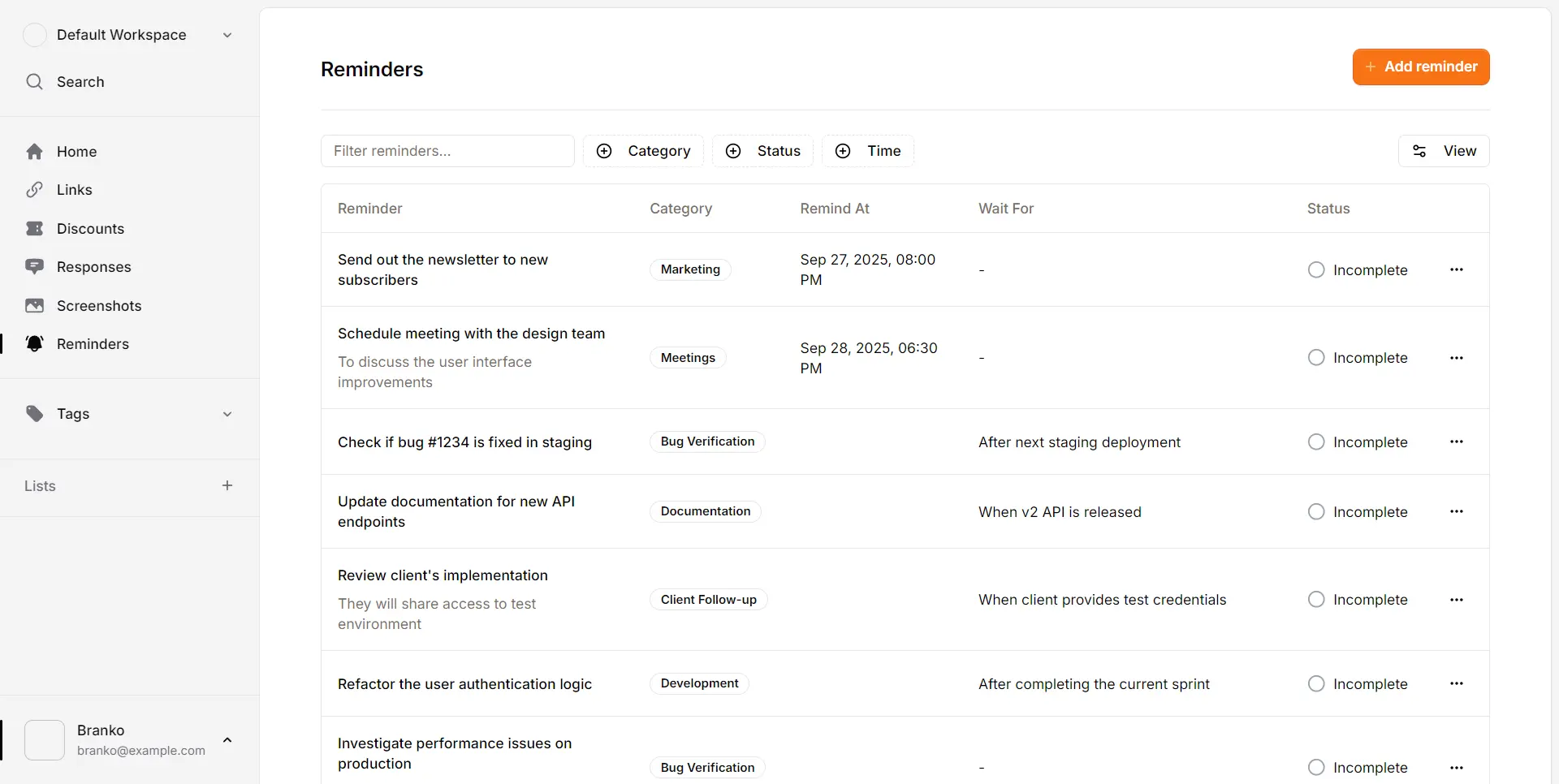Click the Screenshots image icon
Viewport: 1559px width, 784px height.
pos(34,306)
